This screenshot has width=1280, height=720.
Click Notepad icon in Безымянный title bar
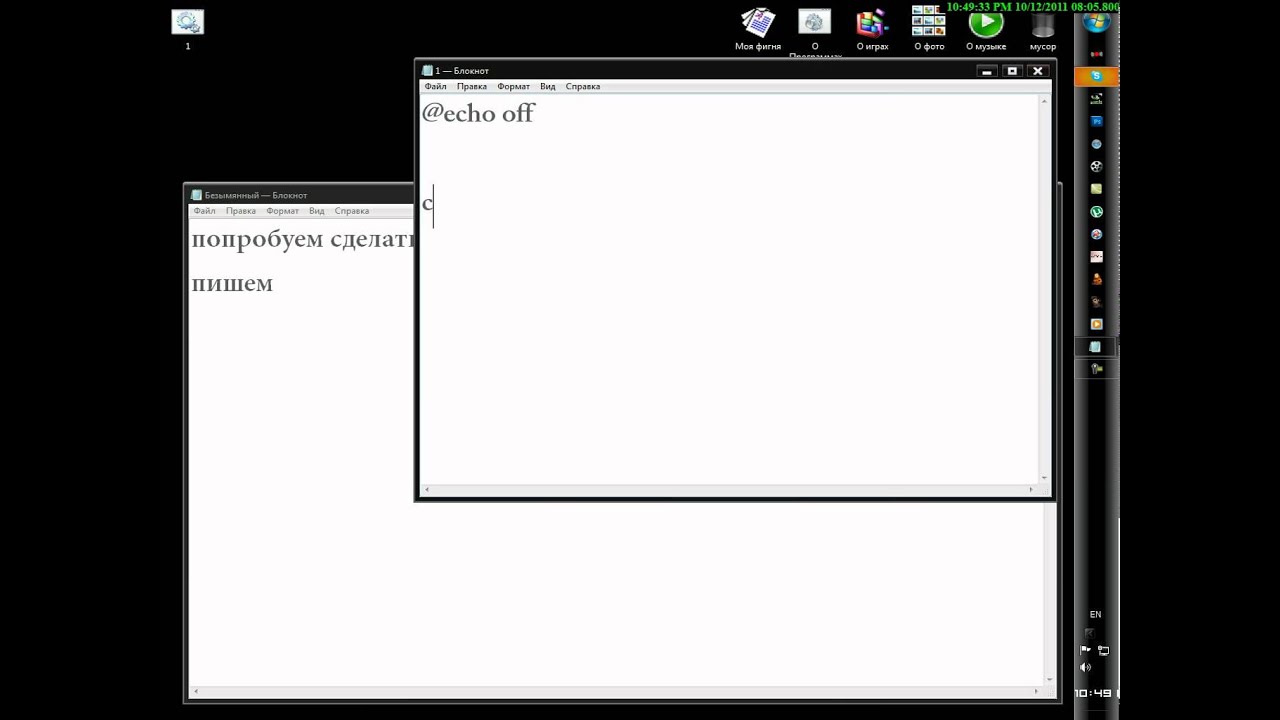[x=196, y=195]
